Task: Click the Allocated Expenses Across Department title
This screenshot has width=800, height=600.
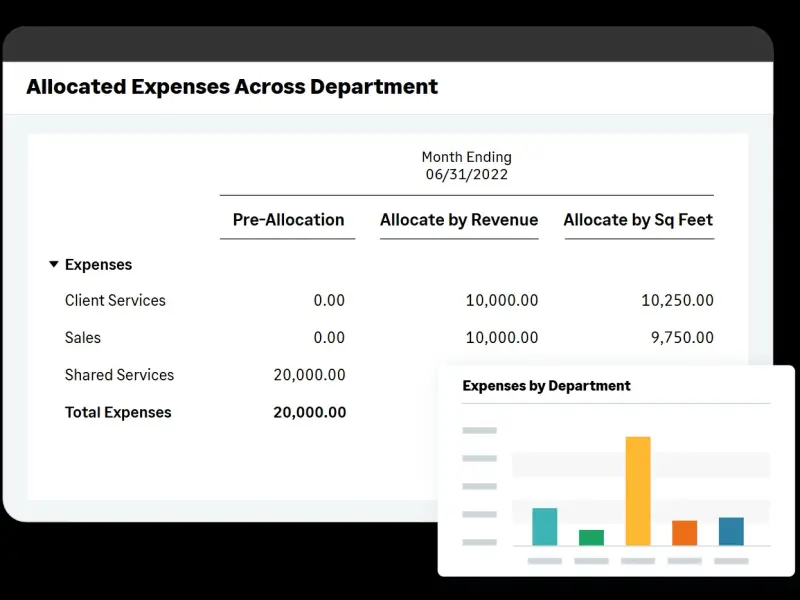Action: tap(232, 87)
